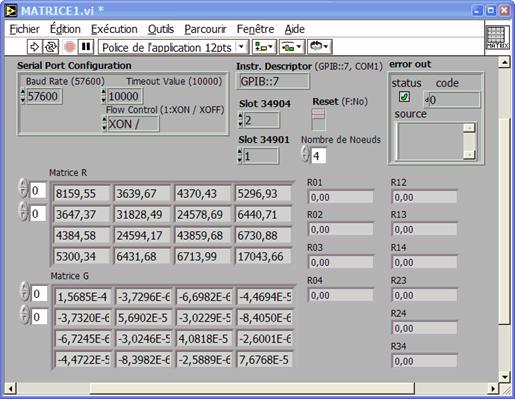Click the GPIB::7 descriptor field
515x399 pixels.
[273, 81]
